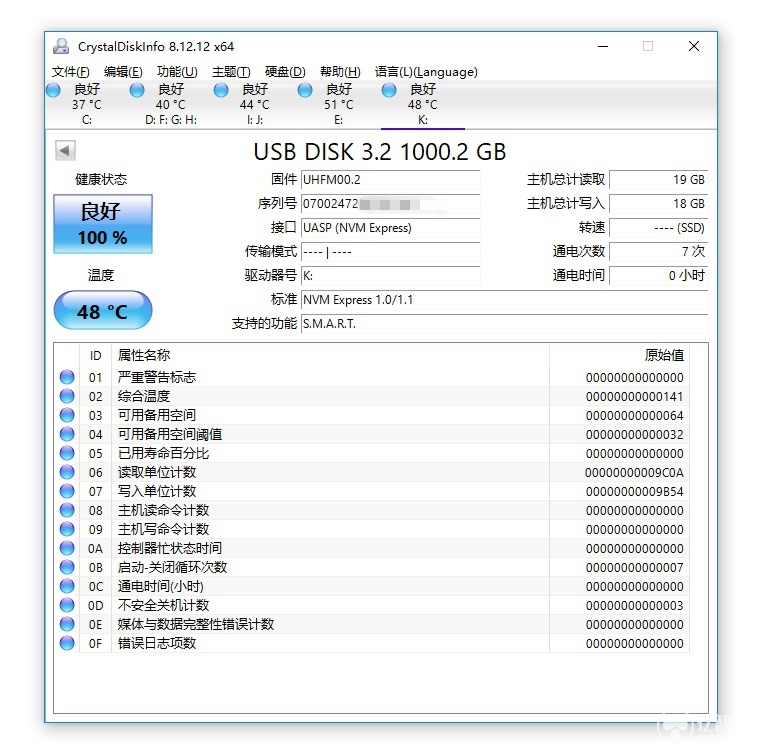Open the 硬盘(D) menu
Viewport: 784px width, 755px height.
coord(285,72)
